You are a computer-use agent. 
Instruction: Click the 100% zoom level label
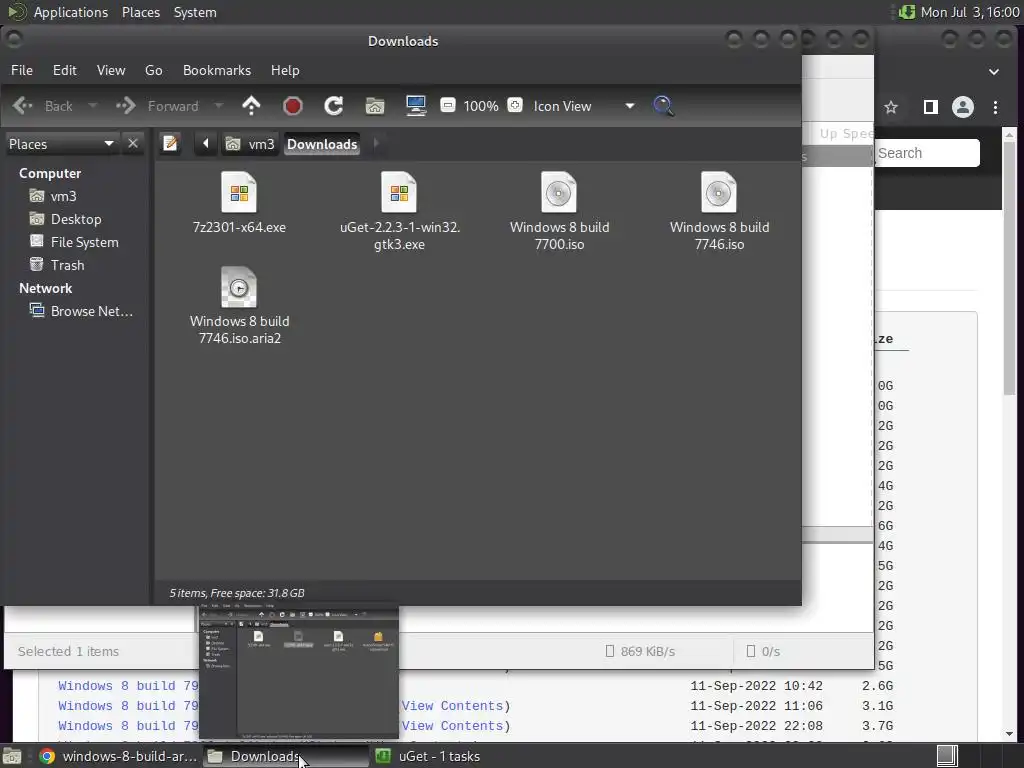(x=481, y=106)
